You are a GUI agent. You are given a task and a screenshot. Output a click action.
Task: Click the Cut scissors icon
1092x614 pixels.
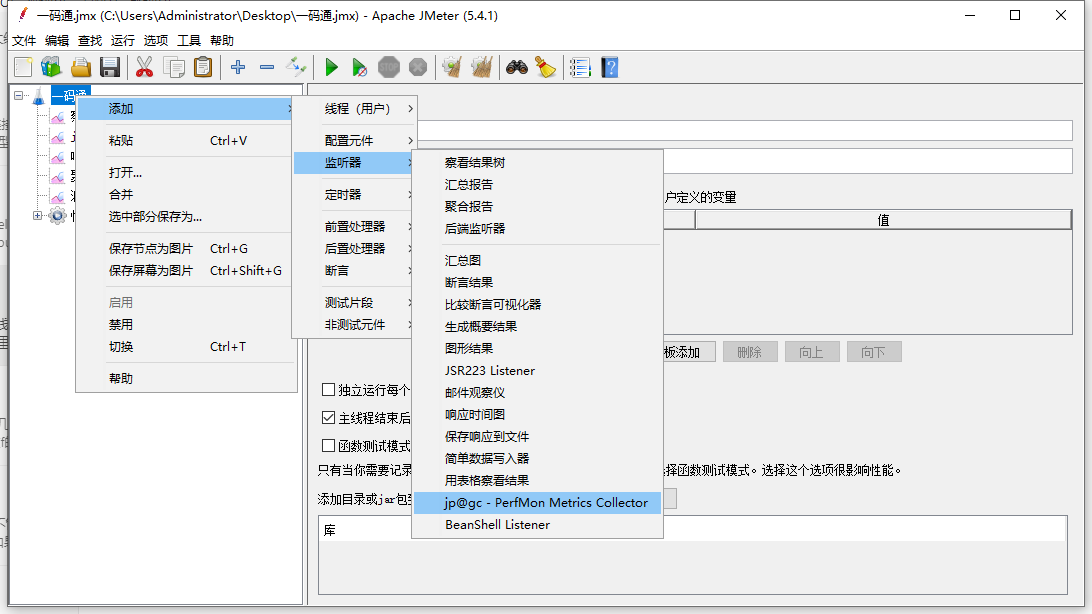click(x=144, y=68)
